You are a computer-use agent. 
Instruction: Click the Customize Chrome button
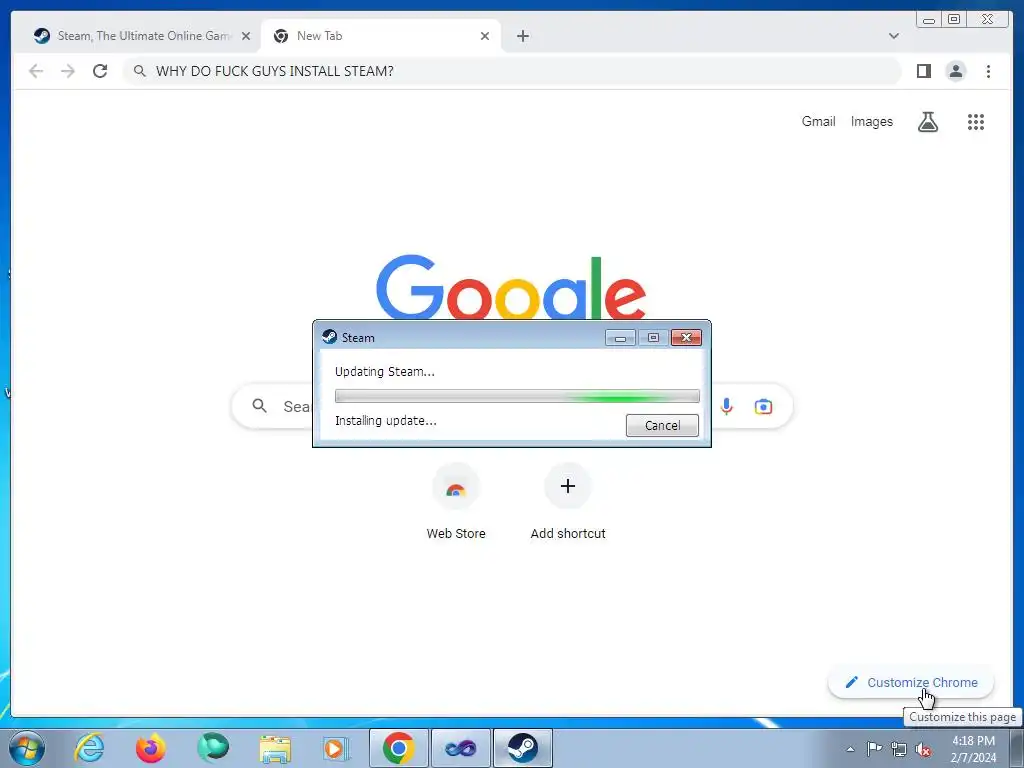[911, 682]
